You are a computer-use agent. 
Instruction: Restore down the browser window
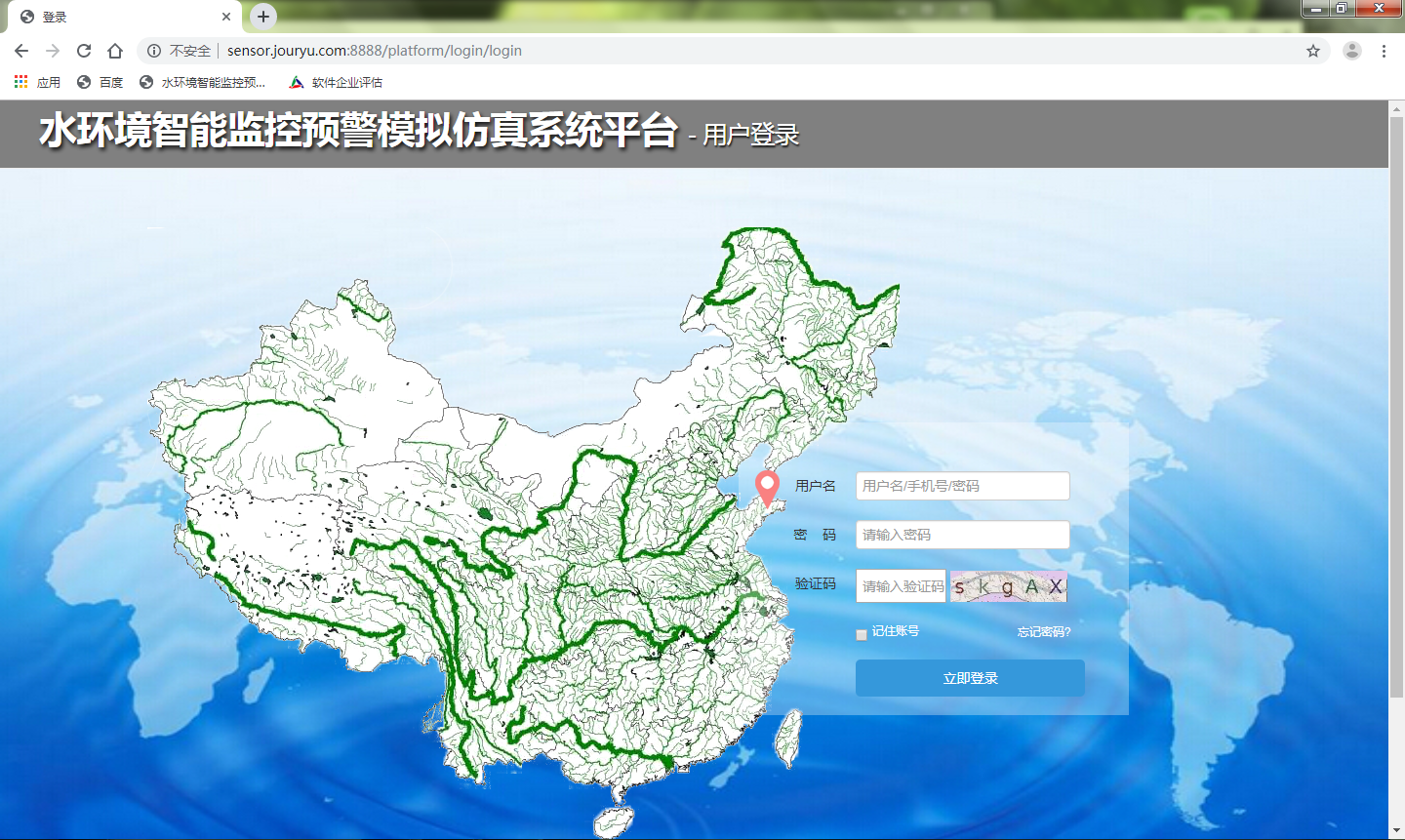pyautogui.click(x=1342, y=9)
